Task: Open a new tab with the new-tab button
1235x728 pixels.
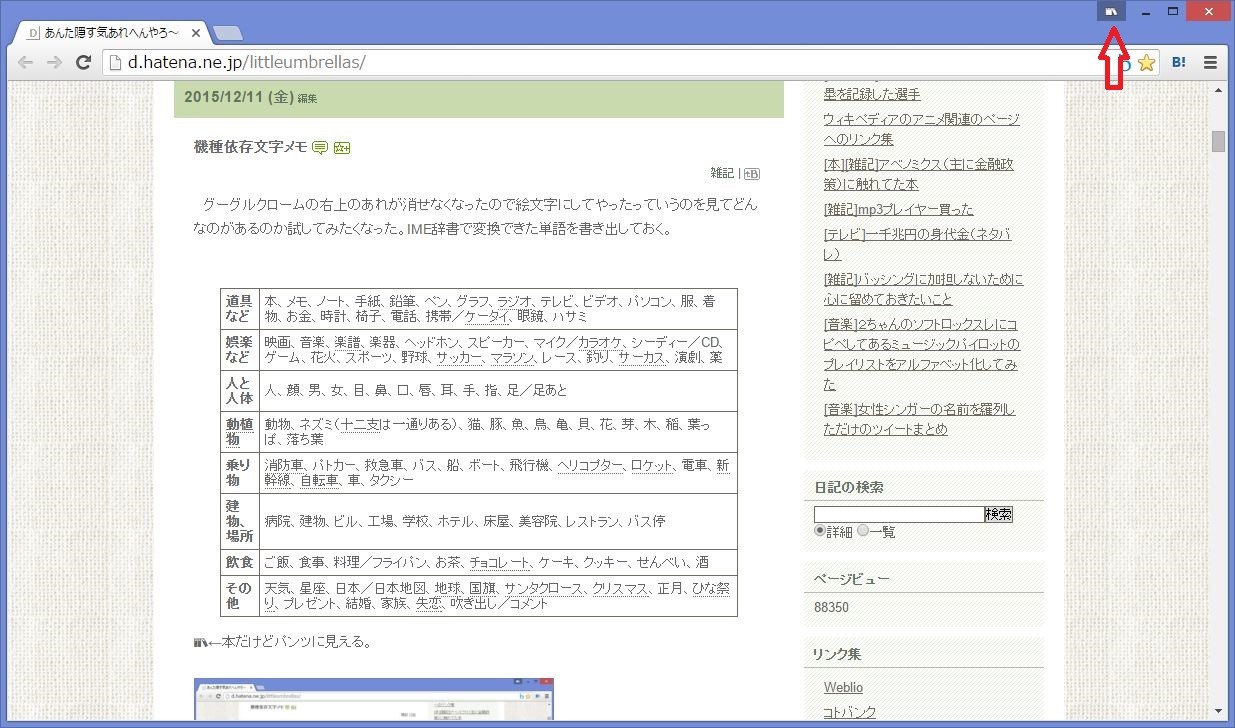Action: pos(227,33)
